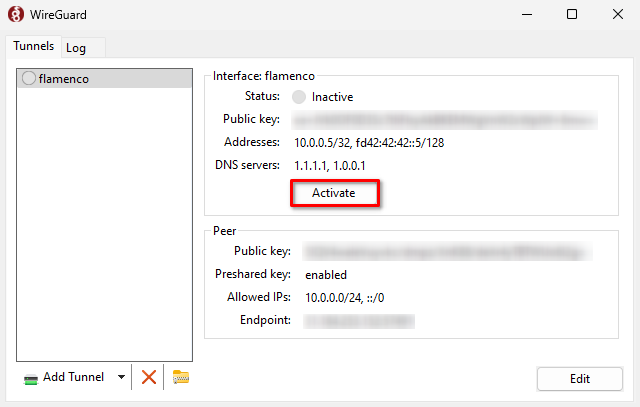Click the Preshared key enabled value
This screenshot has height=407, width=640.
pyautogui.click(x=326, y=275)
